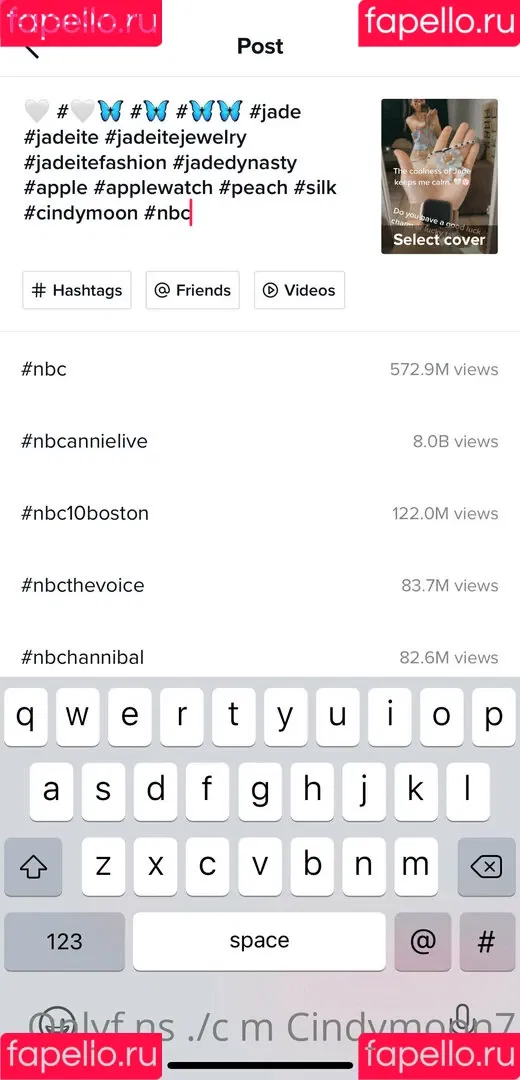
Task: Toggle the shift key on keyboard
Action: pos(32,866)
